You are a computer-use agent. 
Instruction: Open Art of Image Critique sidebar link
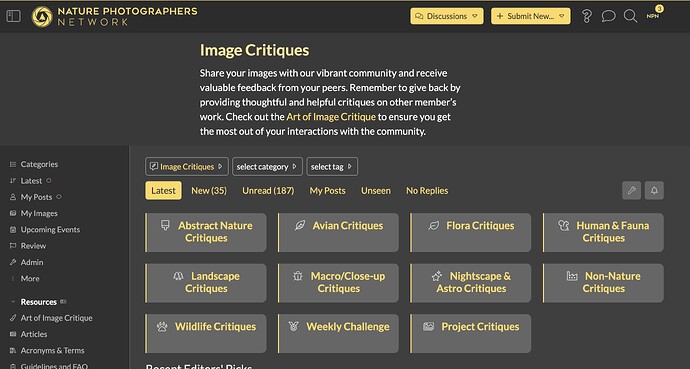(56, 318)
